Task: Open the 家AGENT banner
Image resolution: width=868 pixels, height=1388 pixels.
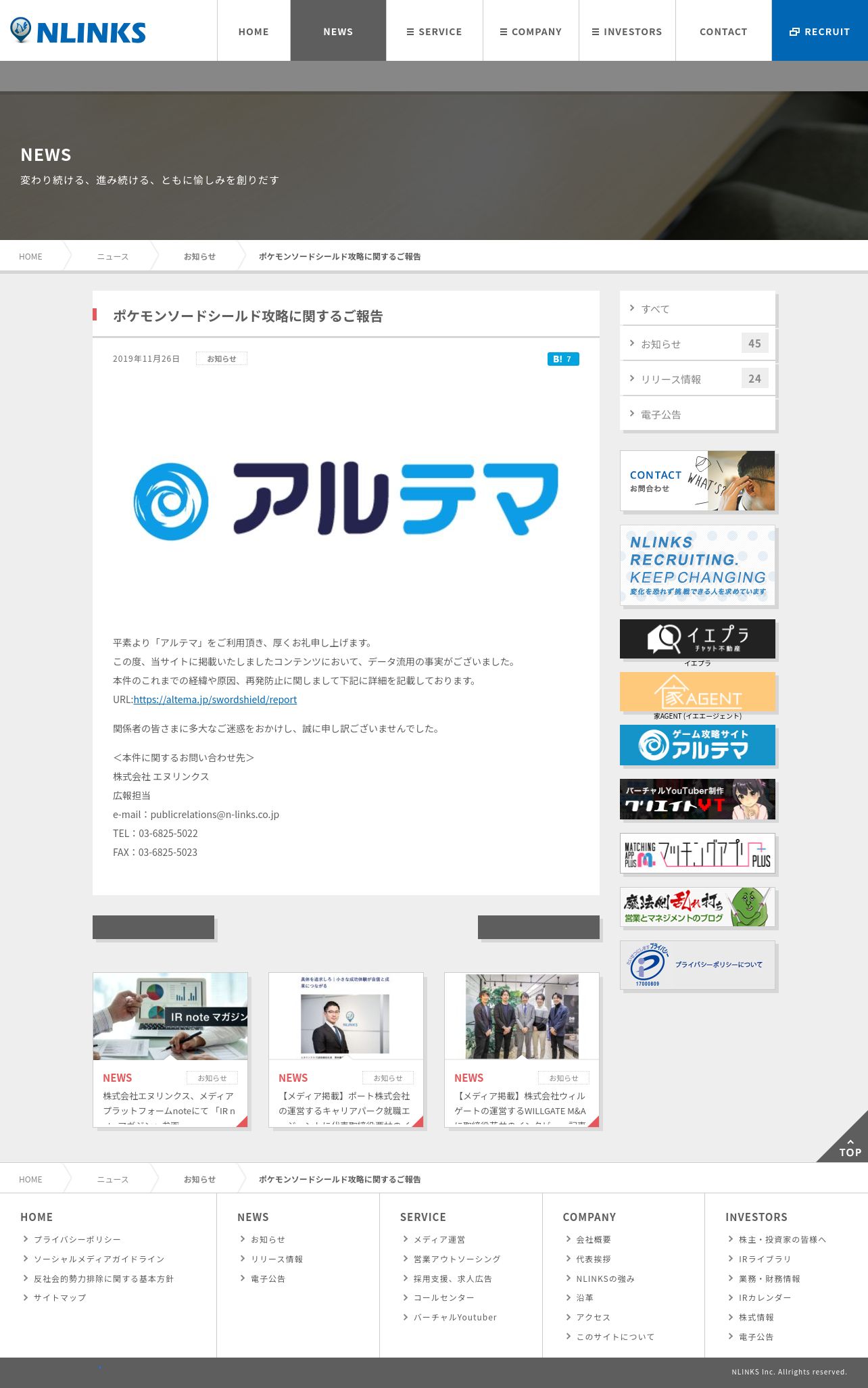Action: pos(698,692)
